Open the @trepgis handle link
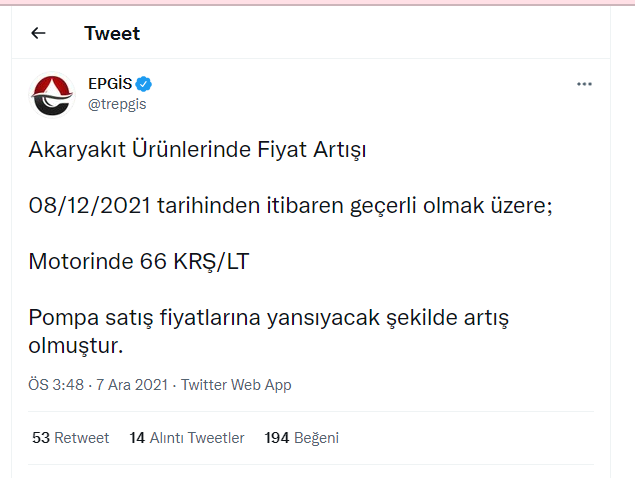This screenshot has width=635, height=478. coord(118,104)
